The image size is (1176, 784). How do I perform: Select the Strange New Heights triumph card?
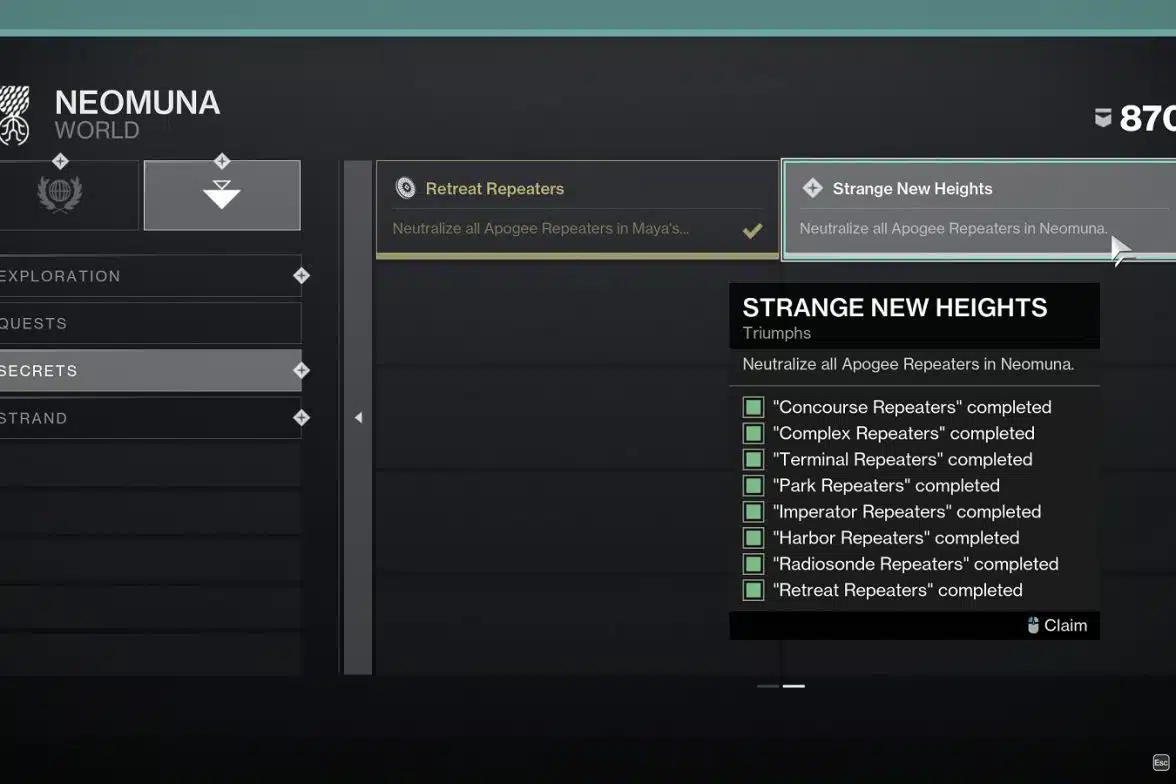(979, 209)
